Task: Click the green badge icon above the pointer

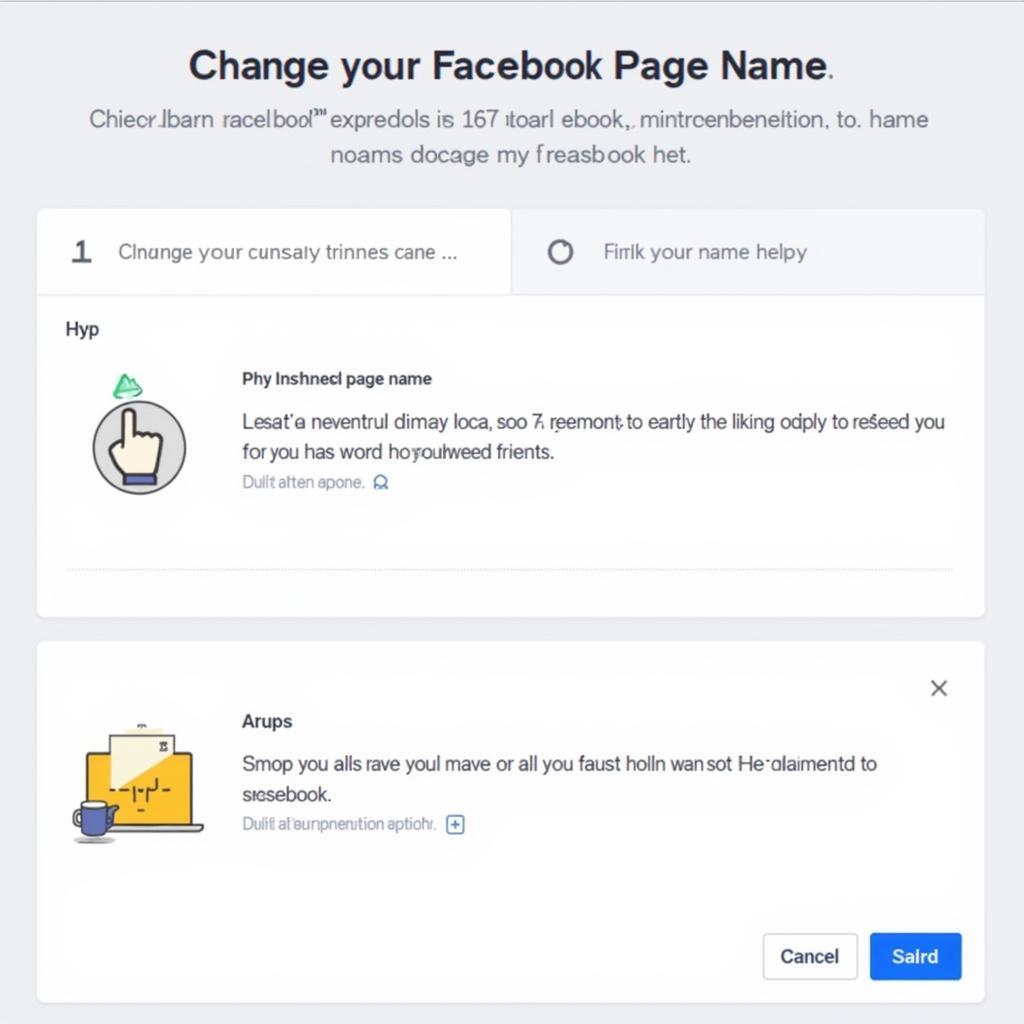Action: pos(128,385)
